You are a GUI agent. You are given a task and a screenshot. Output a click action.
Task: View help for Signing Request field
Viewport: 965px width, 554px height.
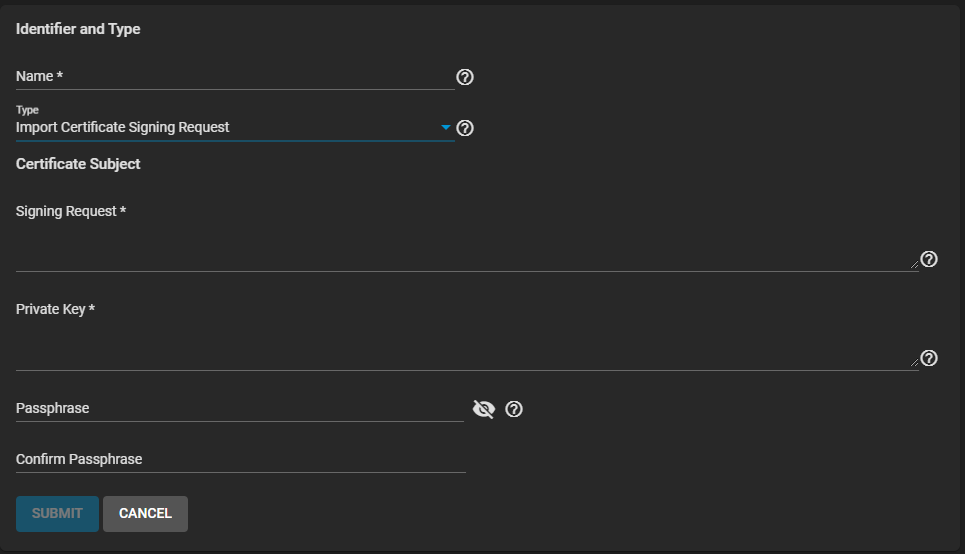click(928, 260)
